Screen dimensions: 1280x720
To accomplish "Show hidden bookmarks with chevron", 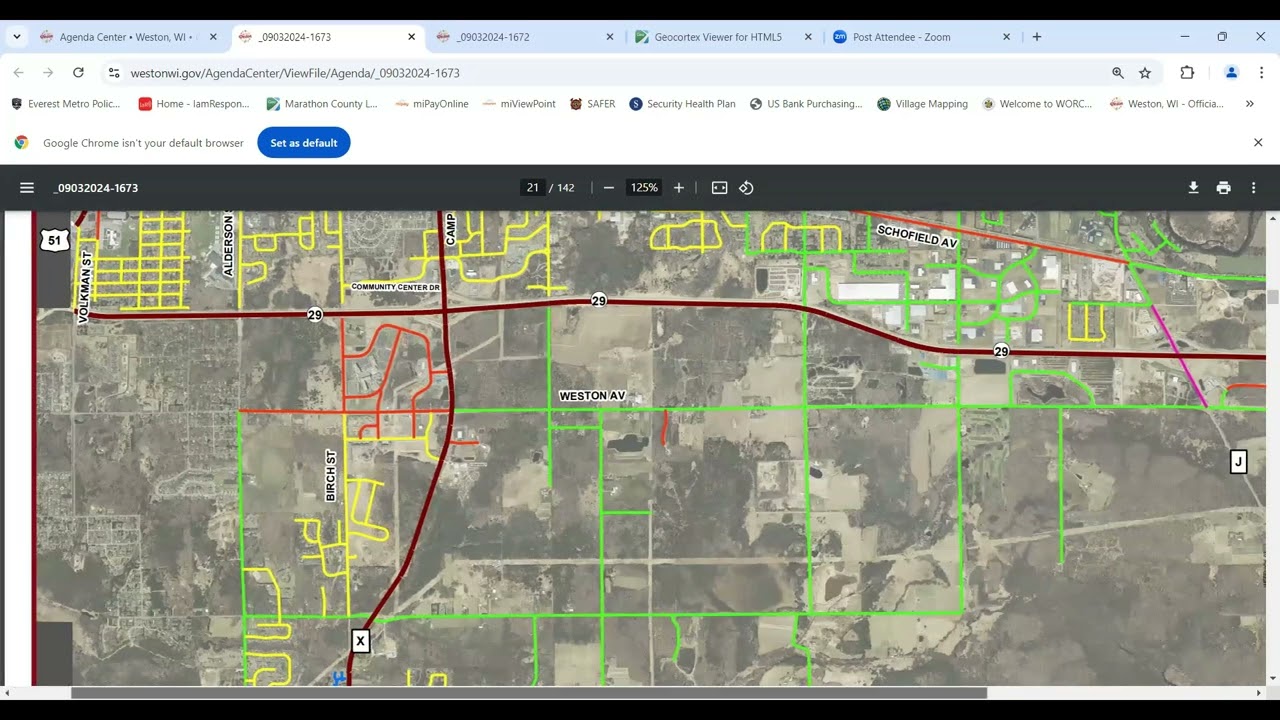I will tap(1249, 104).
